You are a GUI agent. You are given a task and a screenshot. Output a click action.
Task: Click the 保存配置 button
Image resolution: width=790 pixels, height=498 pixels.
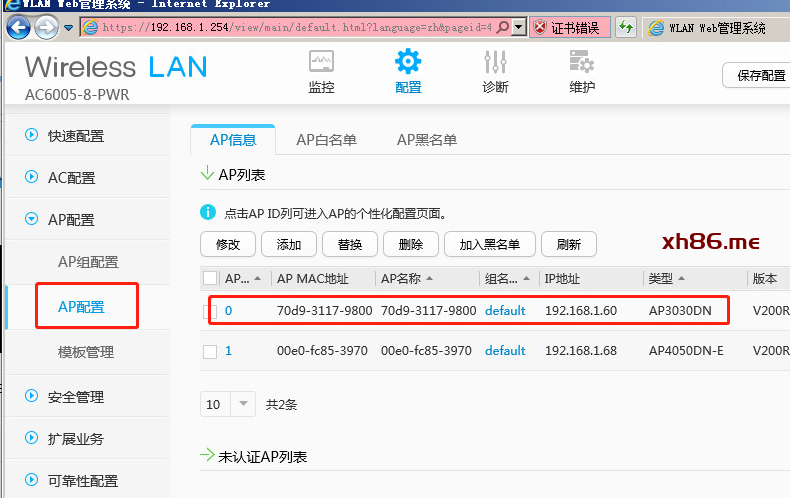tap(759, 75)
